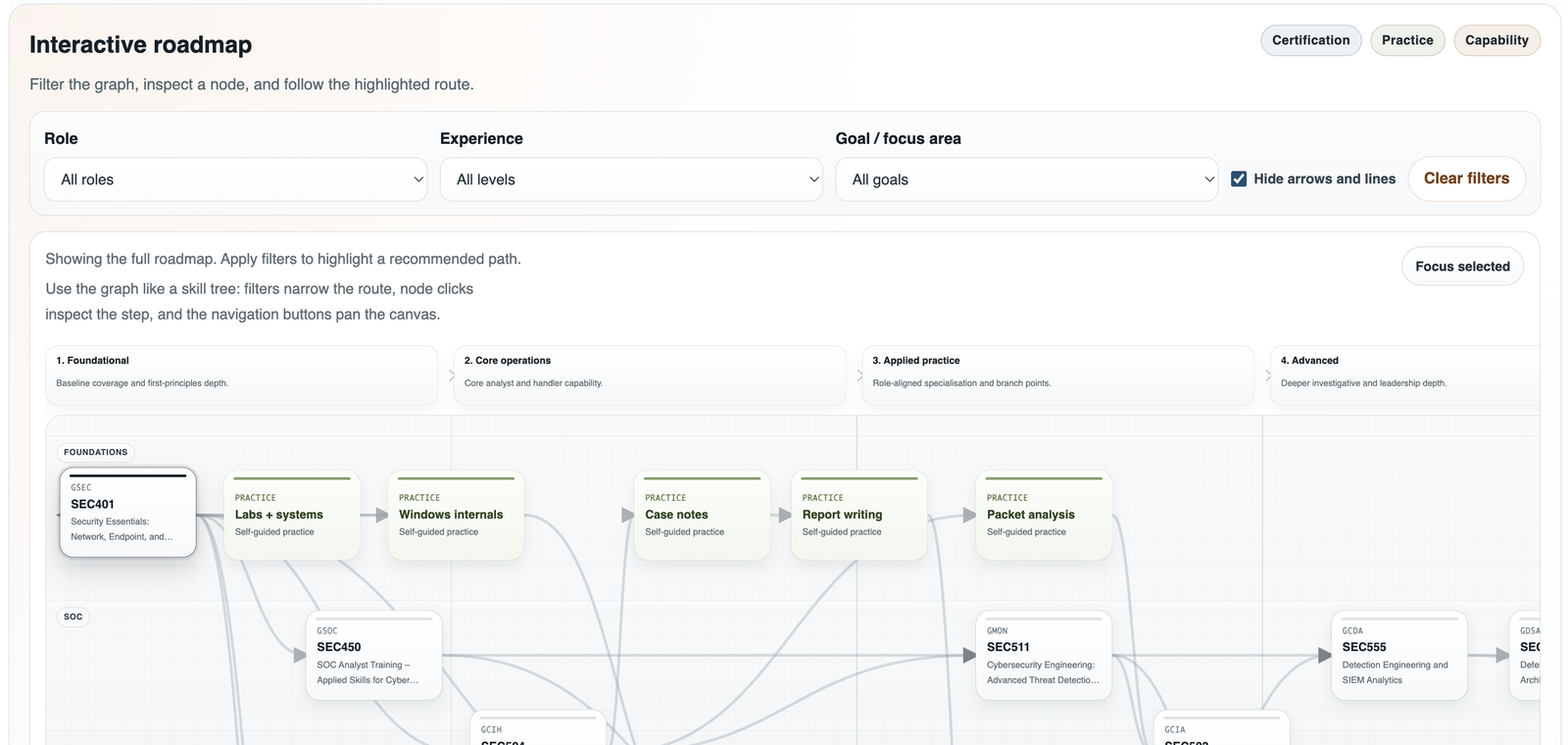Click the SOC lane label
1568x745 pixels.
(x=73, y=617)
